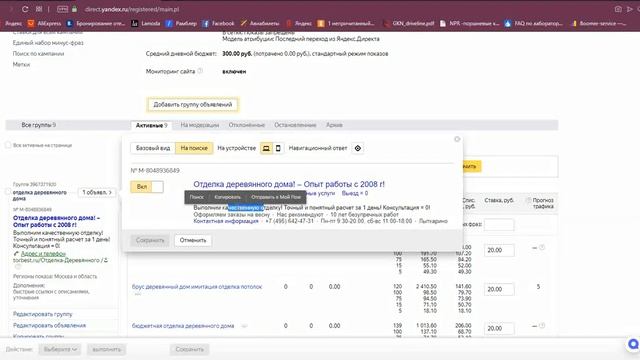640x360 pixels.
Task: Open the 'Выберите' action dropdown
Action: [x=60, y=349]
